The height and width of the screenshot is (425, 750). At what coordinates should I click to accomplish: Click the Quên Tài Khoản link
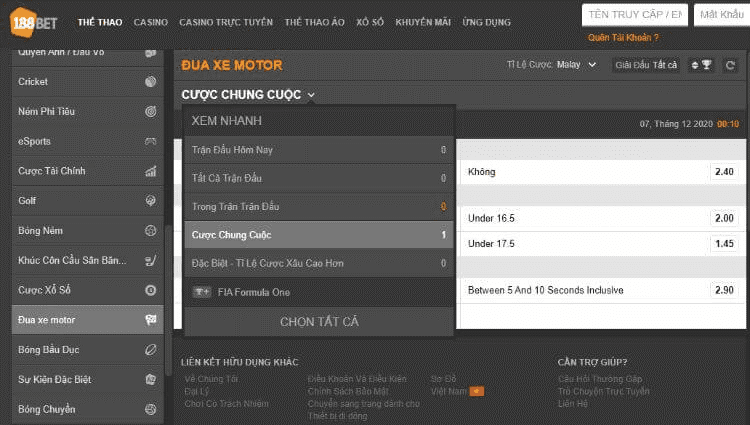tap(623, 37)
